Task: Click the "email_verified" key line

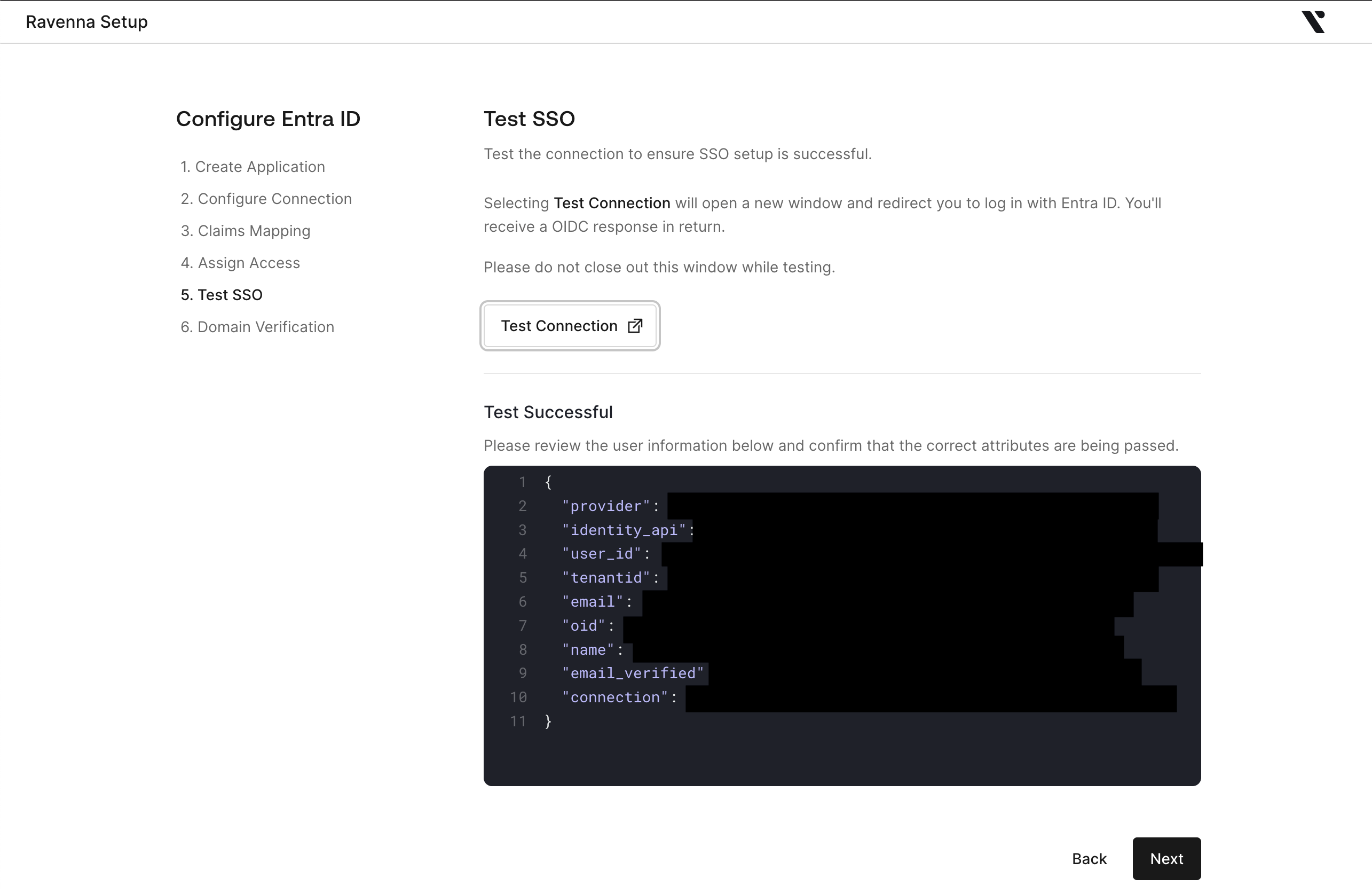Action: point(633,673)
